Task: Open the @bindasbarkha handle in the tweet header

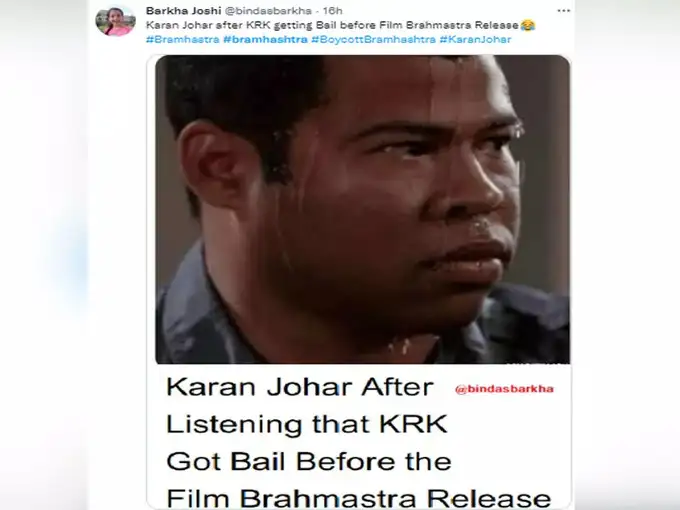Action: click(x=268, y=10)
